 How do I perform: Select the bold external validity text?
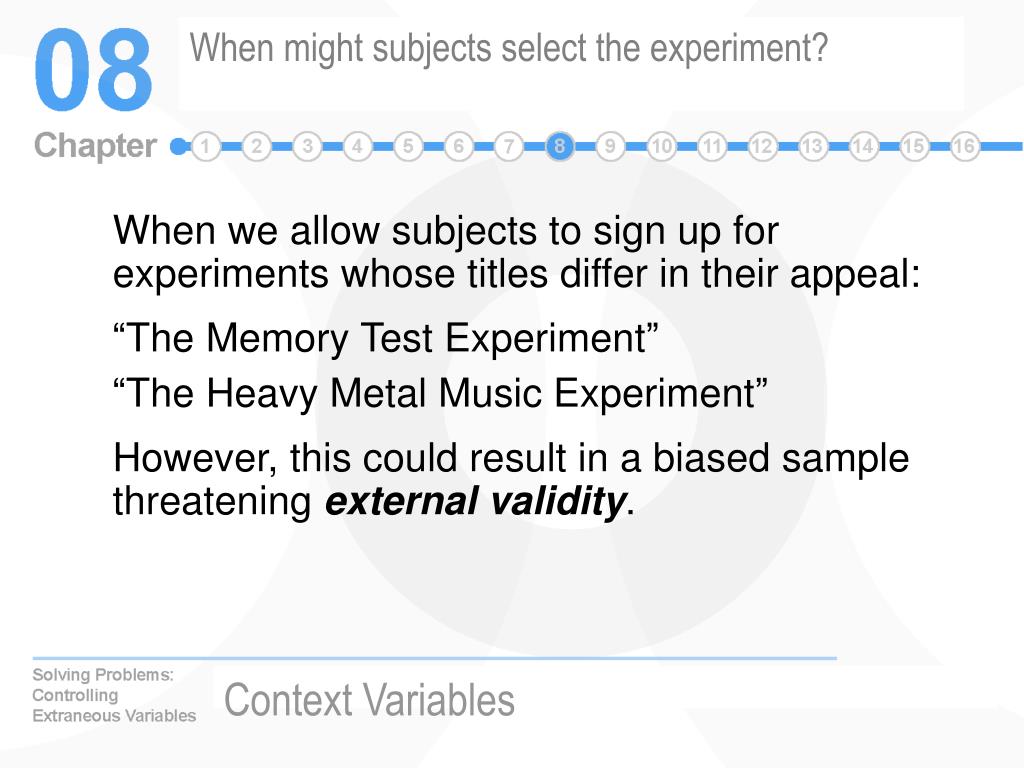pos(475,502)
